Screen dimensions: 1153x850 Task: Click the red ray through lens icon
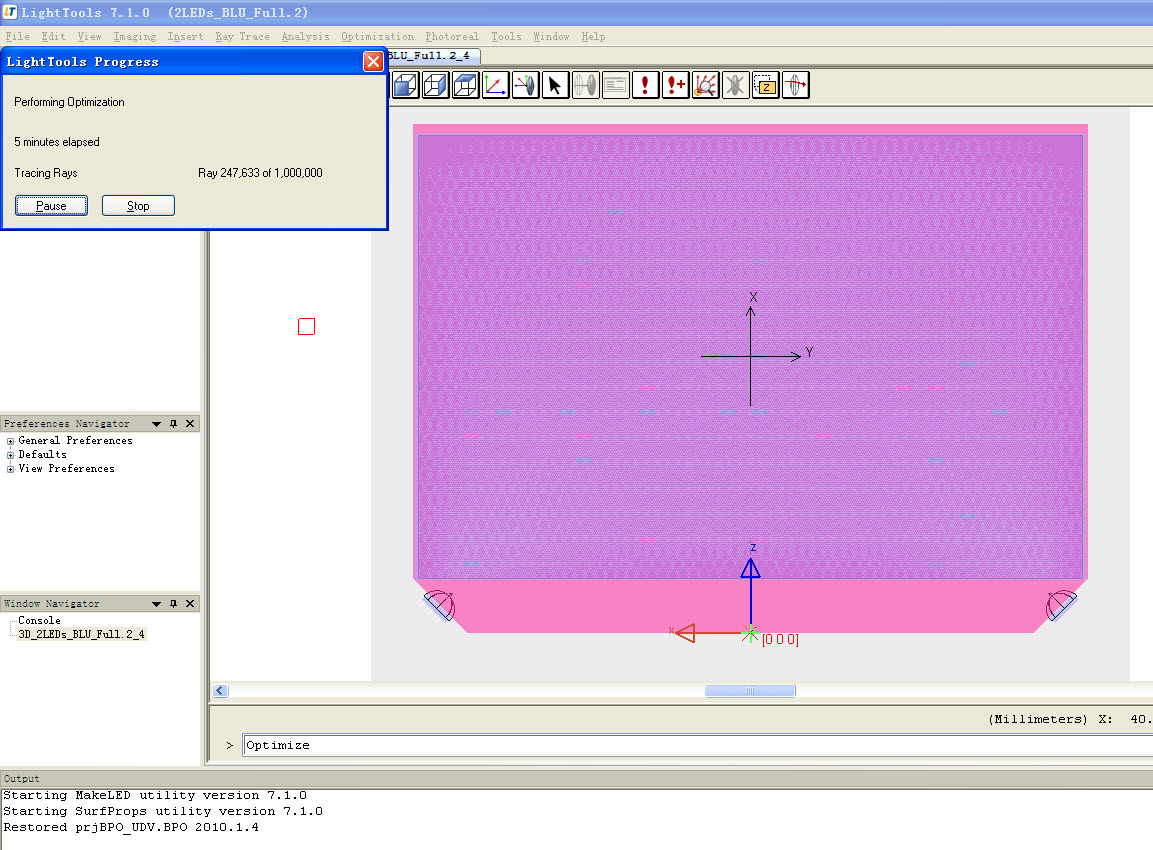796,85
